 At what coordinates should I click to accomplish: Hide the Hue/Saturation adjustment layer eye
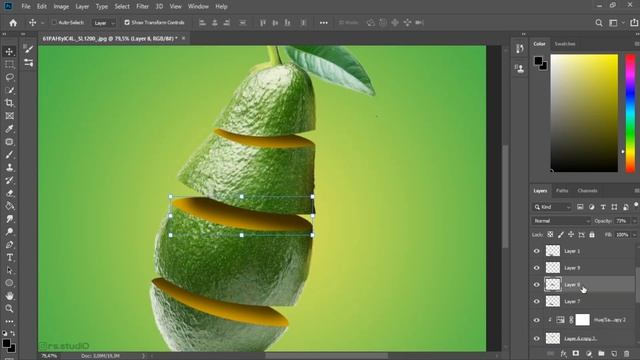coord(537,320)
